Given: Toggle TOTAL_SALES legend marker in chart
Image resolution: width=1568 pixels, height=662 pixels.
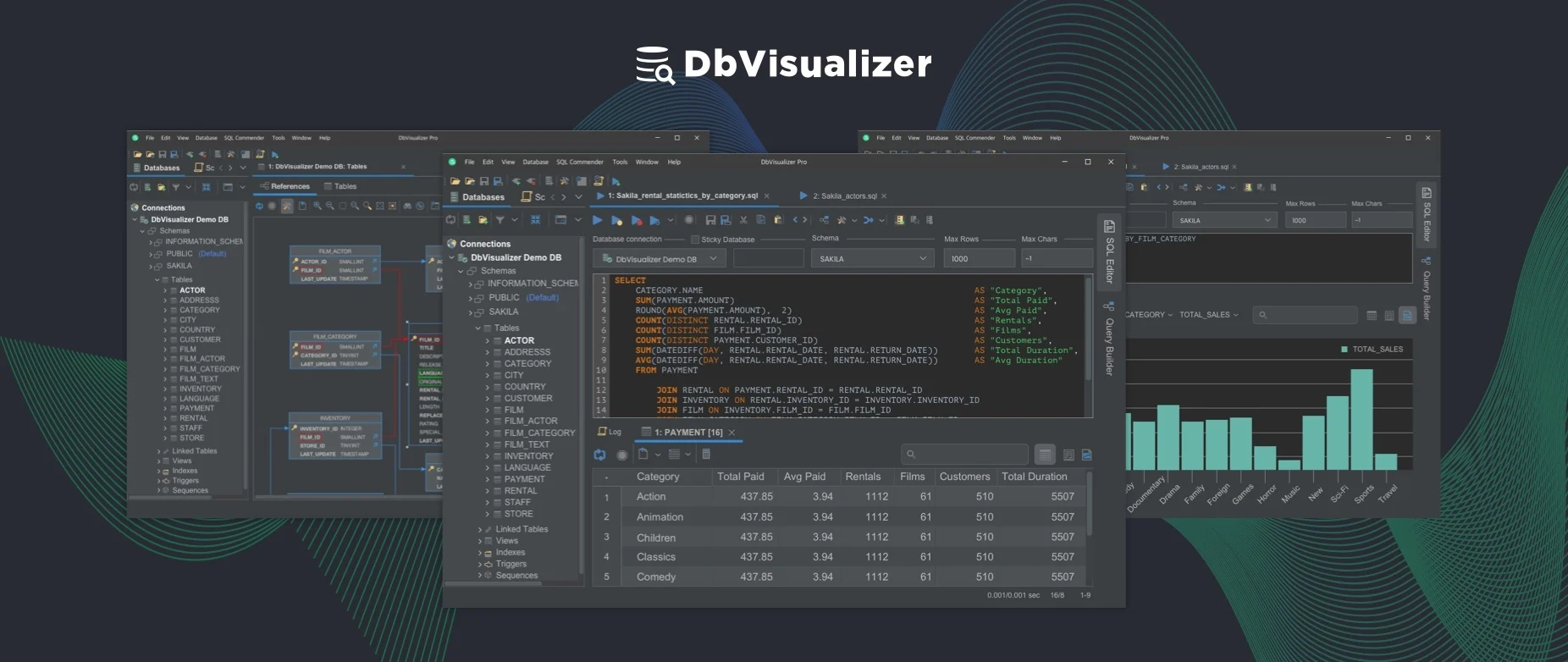Looking at the screenshot, I should tap(1344, 349).
